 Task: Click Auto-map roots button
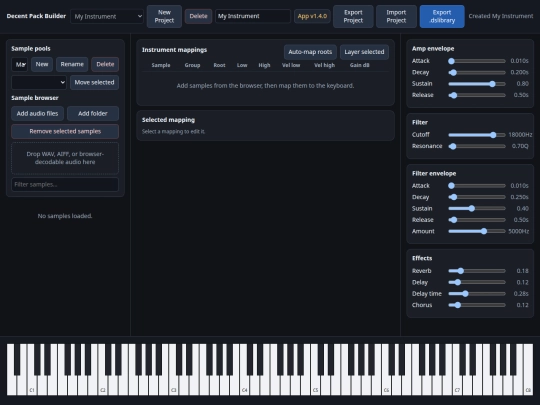click(x=310, y=52)
